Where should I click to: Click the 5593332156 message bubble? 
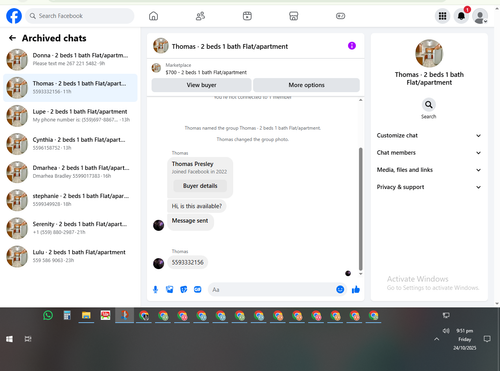tap(187, 262)
